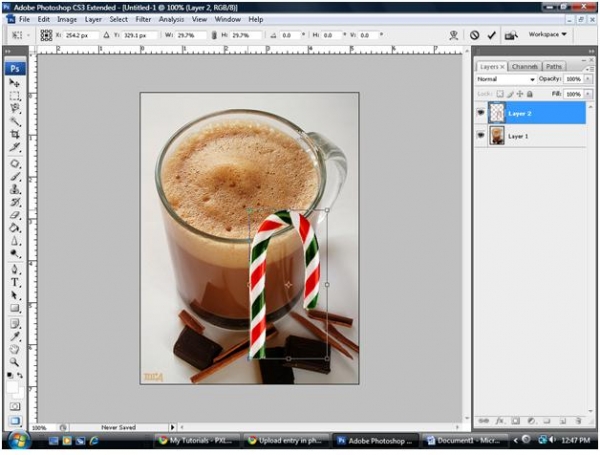Select the Blur tool
This screenshot has width=600, height=455.
coord(15,241)
